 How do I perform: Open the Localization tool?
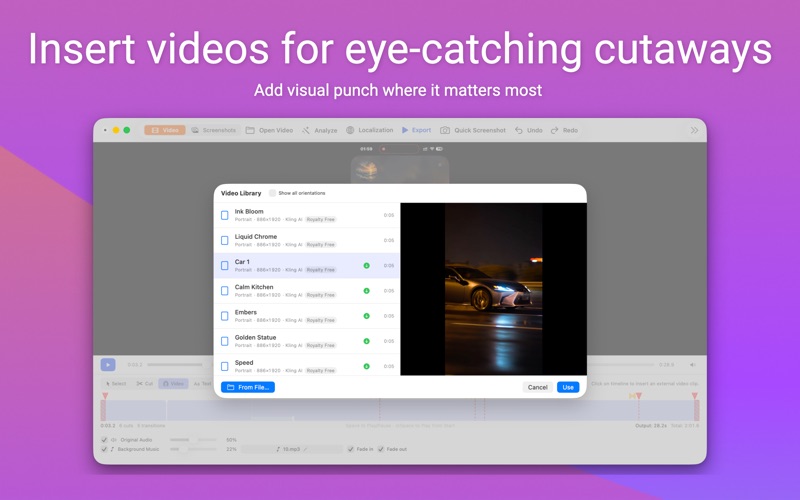[x=369, y=130]
